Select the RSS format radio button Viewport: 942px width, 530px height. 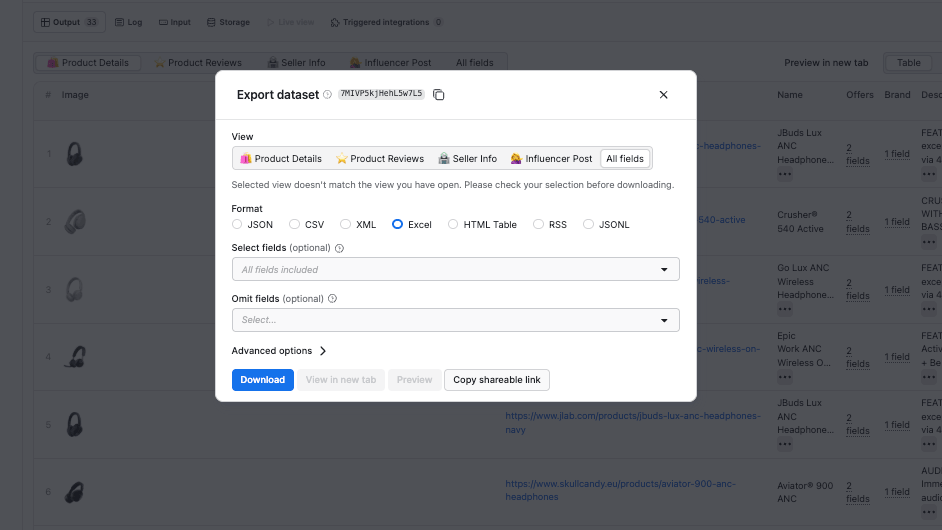coord(538,224)
